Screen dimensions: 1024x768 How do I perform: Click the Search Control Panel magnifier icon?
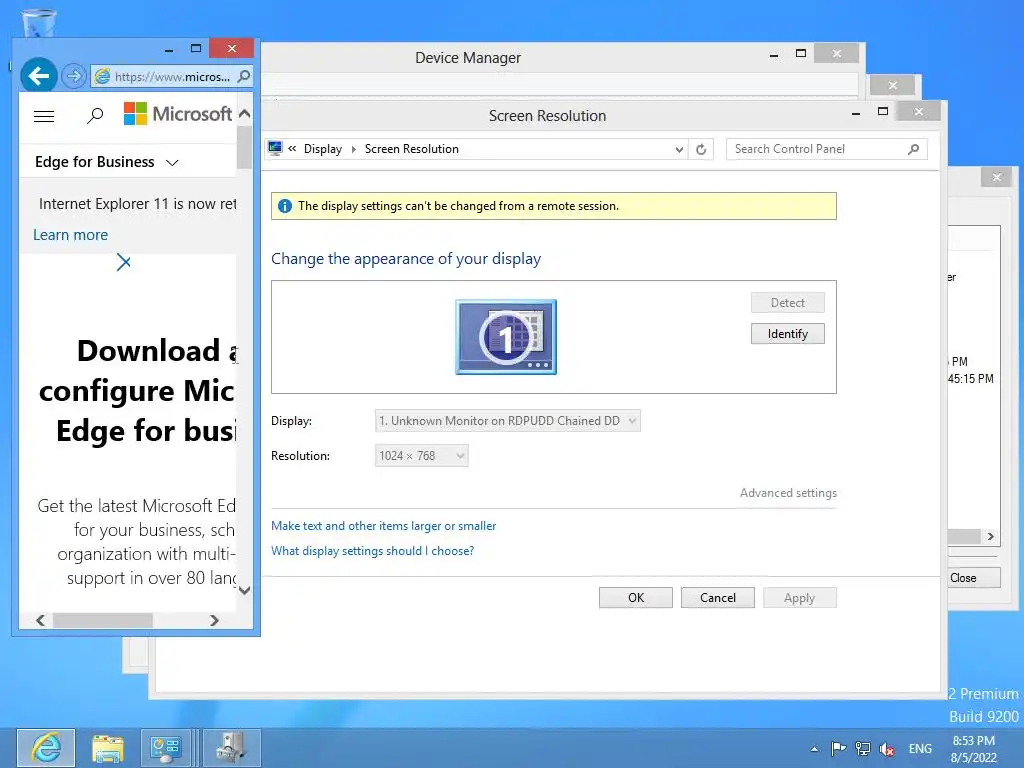coord(913,149)
